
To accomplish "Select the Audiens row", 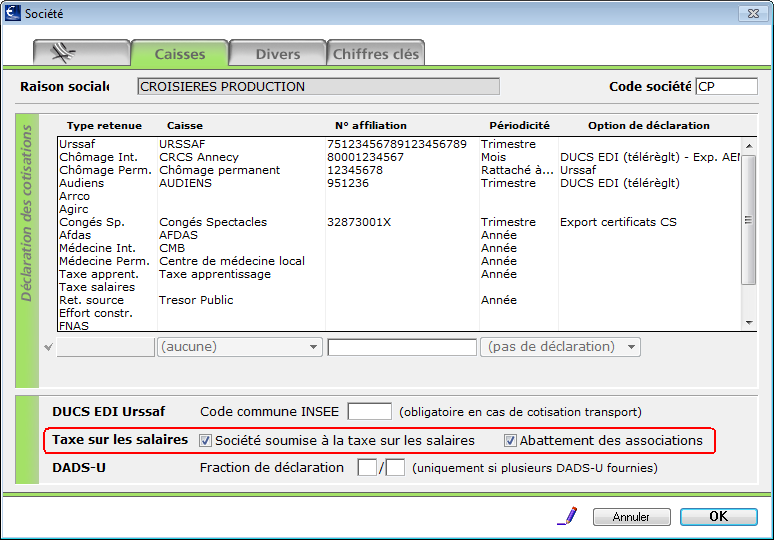I will (x=399, y=183).
